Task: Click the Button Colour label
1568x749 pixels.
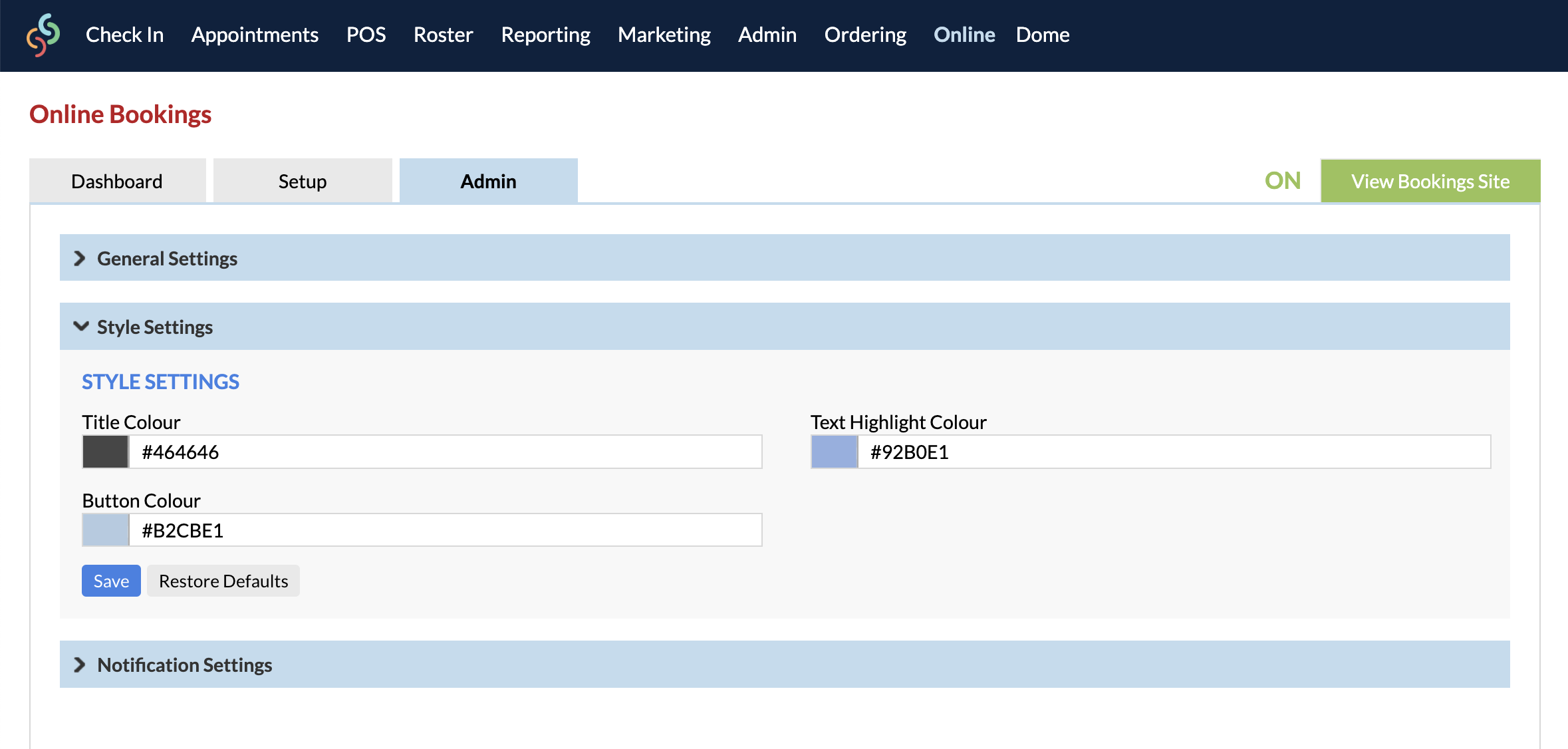Action: coord(141,500)
